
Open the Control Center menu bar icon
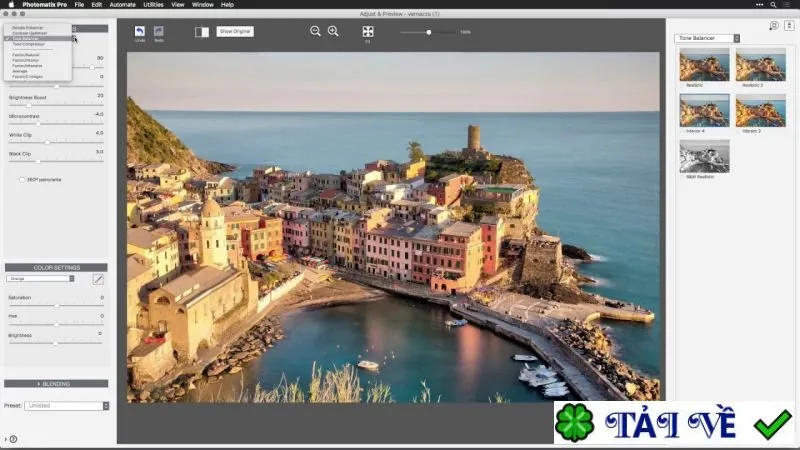pos(787,5)
